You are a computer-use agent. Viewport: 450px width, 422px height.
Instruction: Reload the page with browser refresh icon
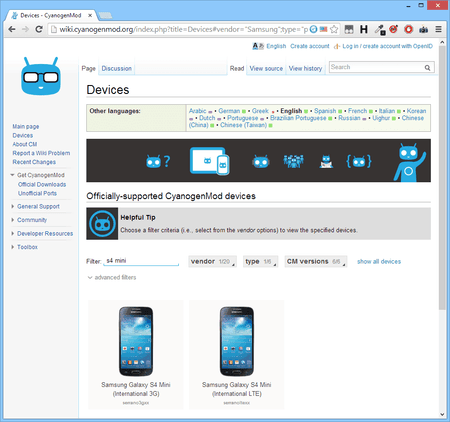pos(39,29)
